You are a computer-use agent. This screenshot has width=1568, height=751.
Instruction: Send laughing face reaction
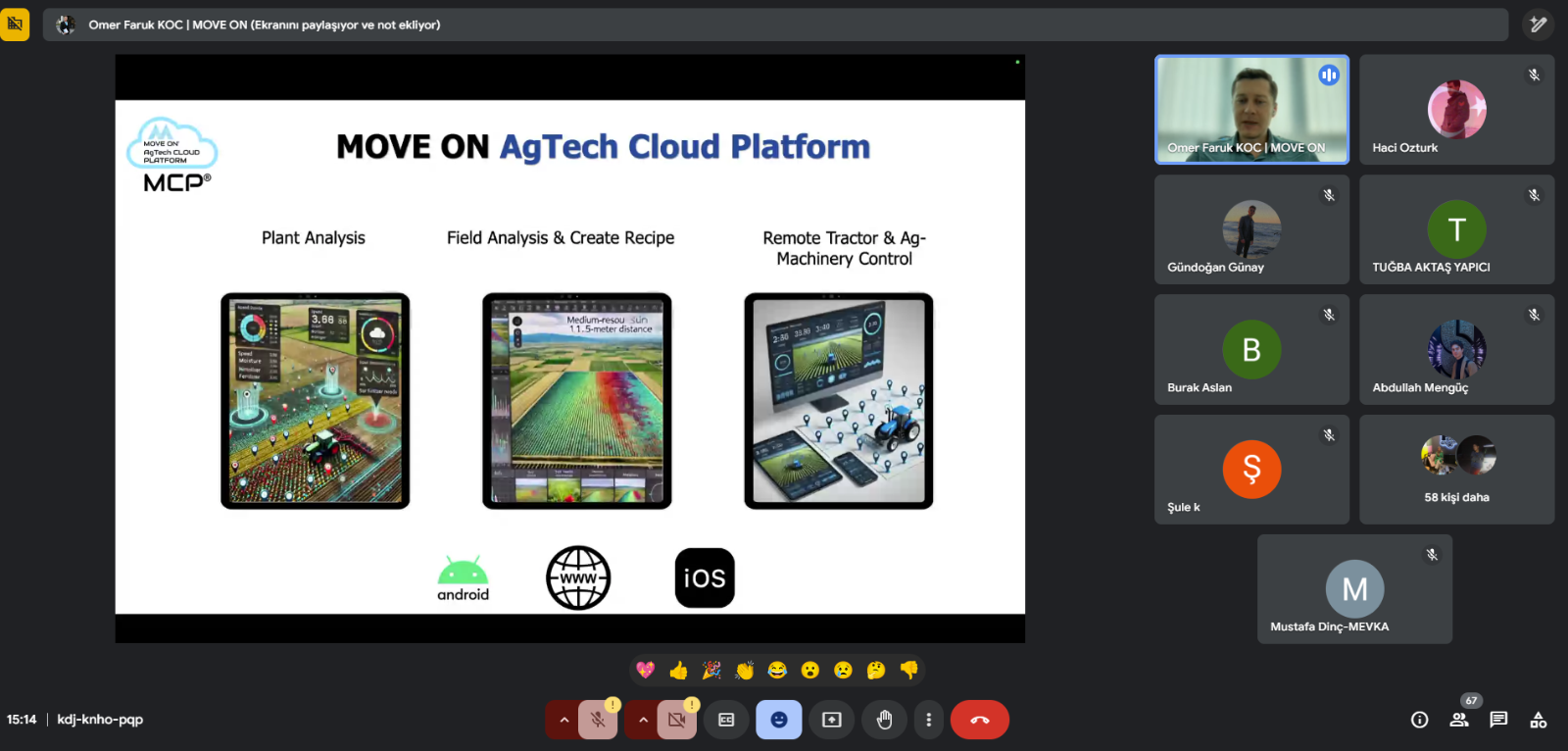(x=777, y=670)
